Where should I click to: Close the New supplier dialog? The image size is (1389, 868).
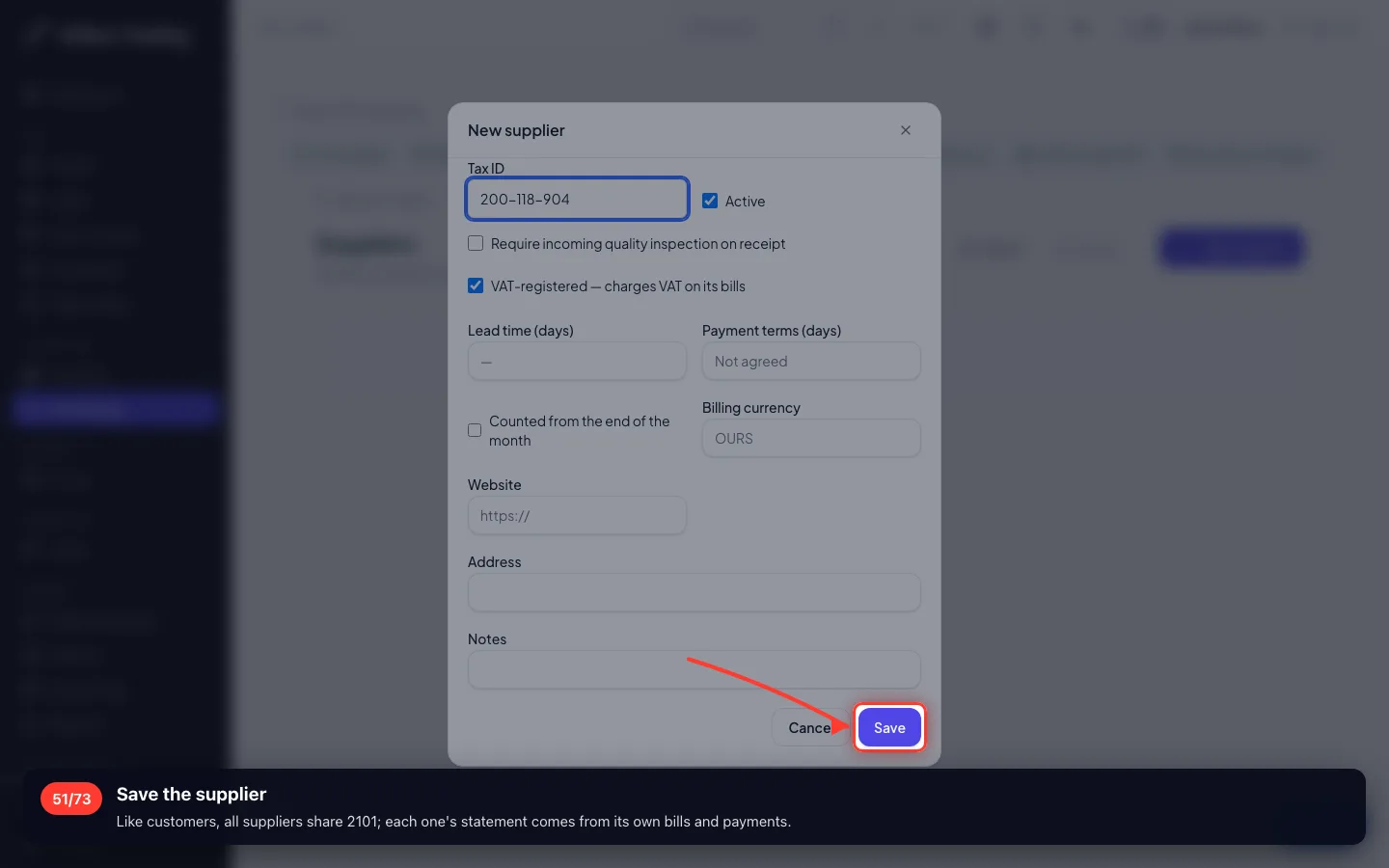tap(905, 130)
